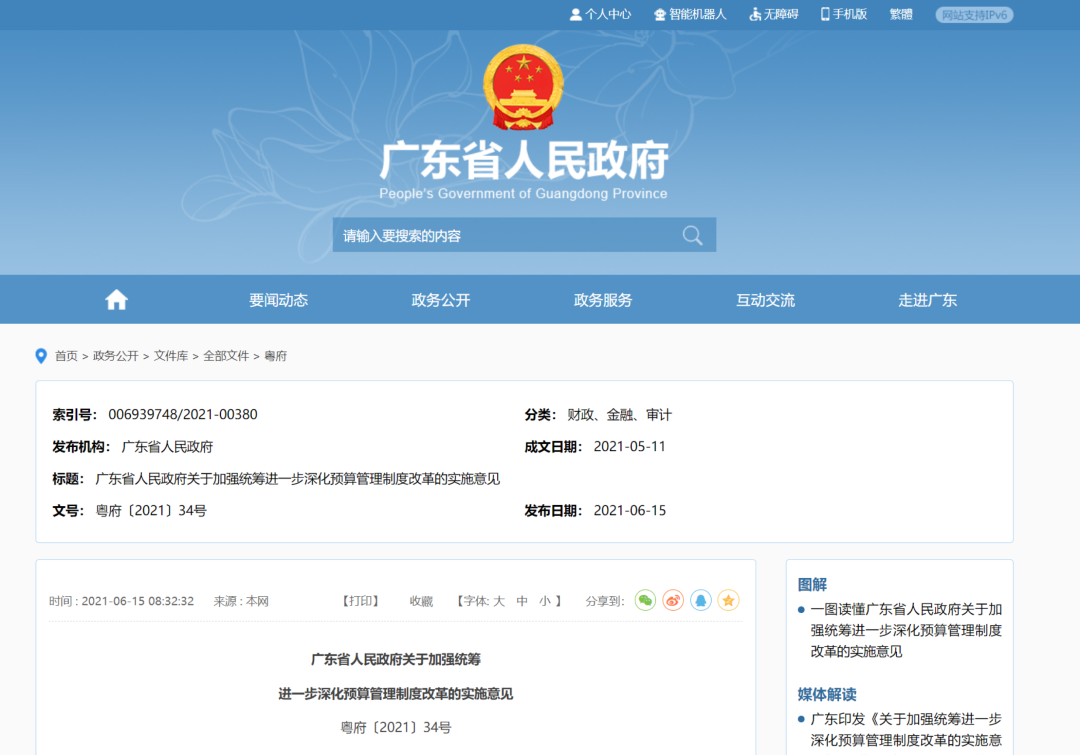Set font size to 小
The width and height of the screenshot is (1080, 755).
pos(544,601)
